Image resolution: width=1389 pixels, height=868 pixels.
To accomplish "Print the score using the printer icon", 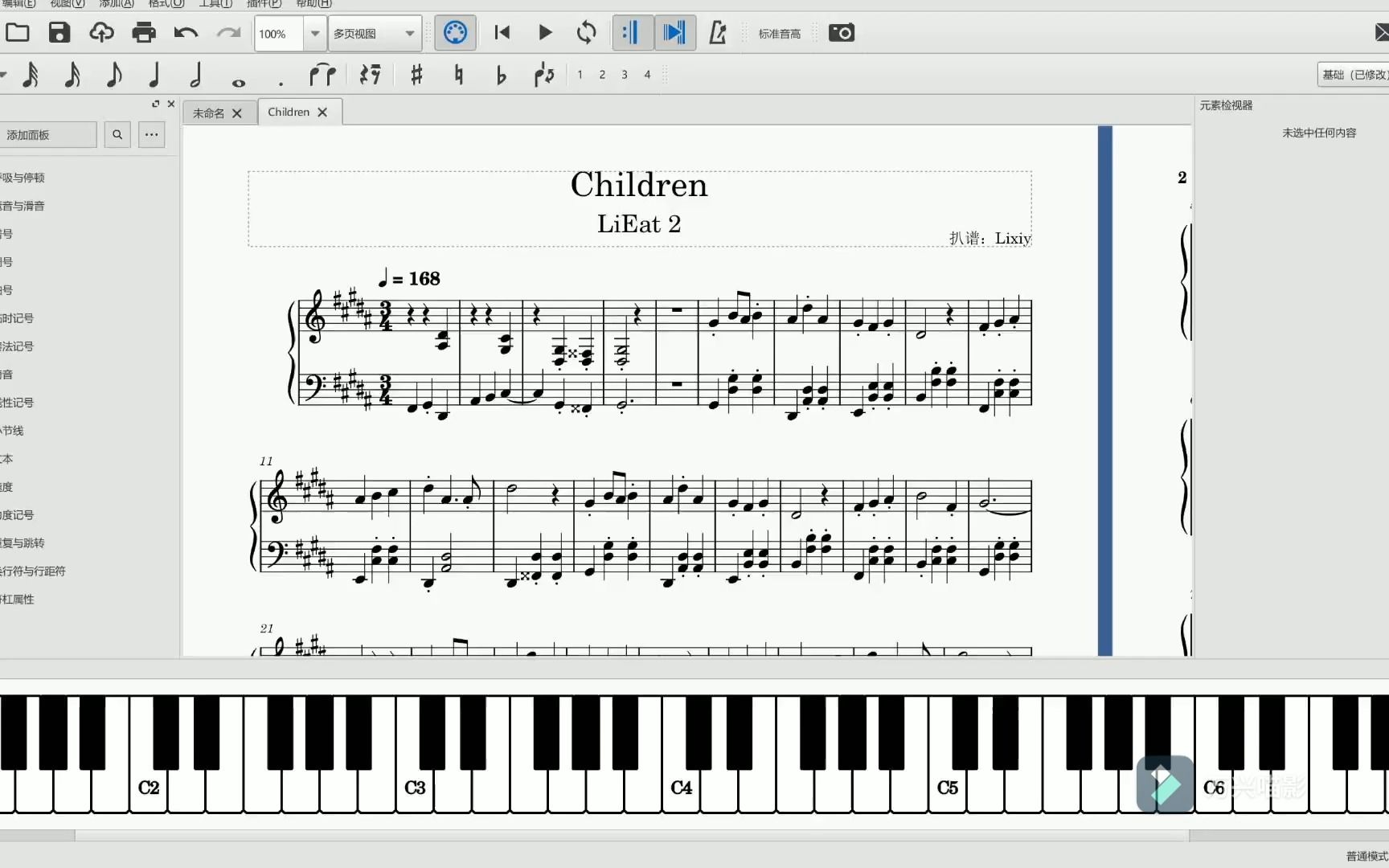I will point(144,33).
